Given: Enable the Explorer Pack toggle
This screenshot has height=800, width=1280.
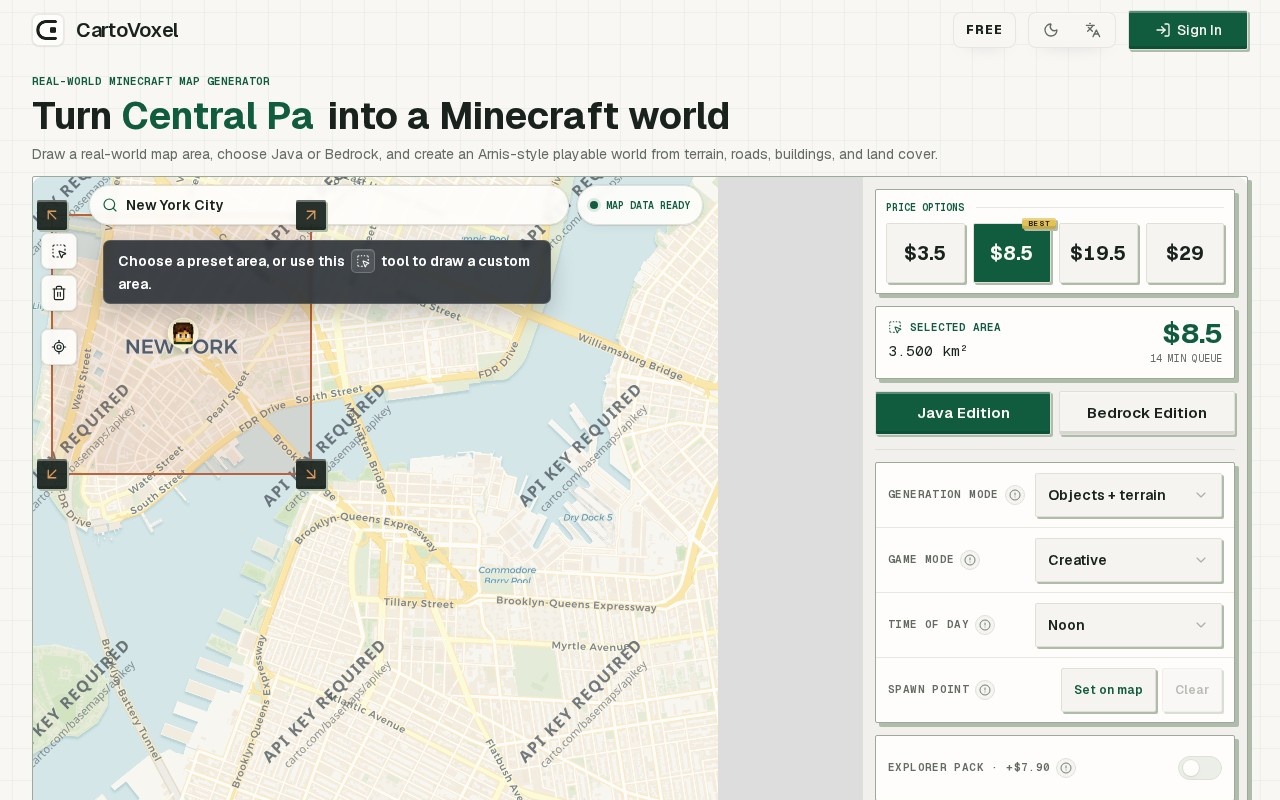Looking at the screenshot, I should coord(1200,768).
